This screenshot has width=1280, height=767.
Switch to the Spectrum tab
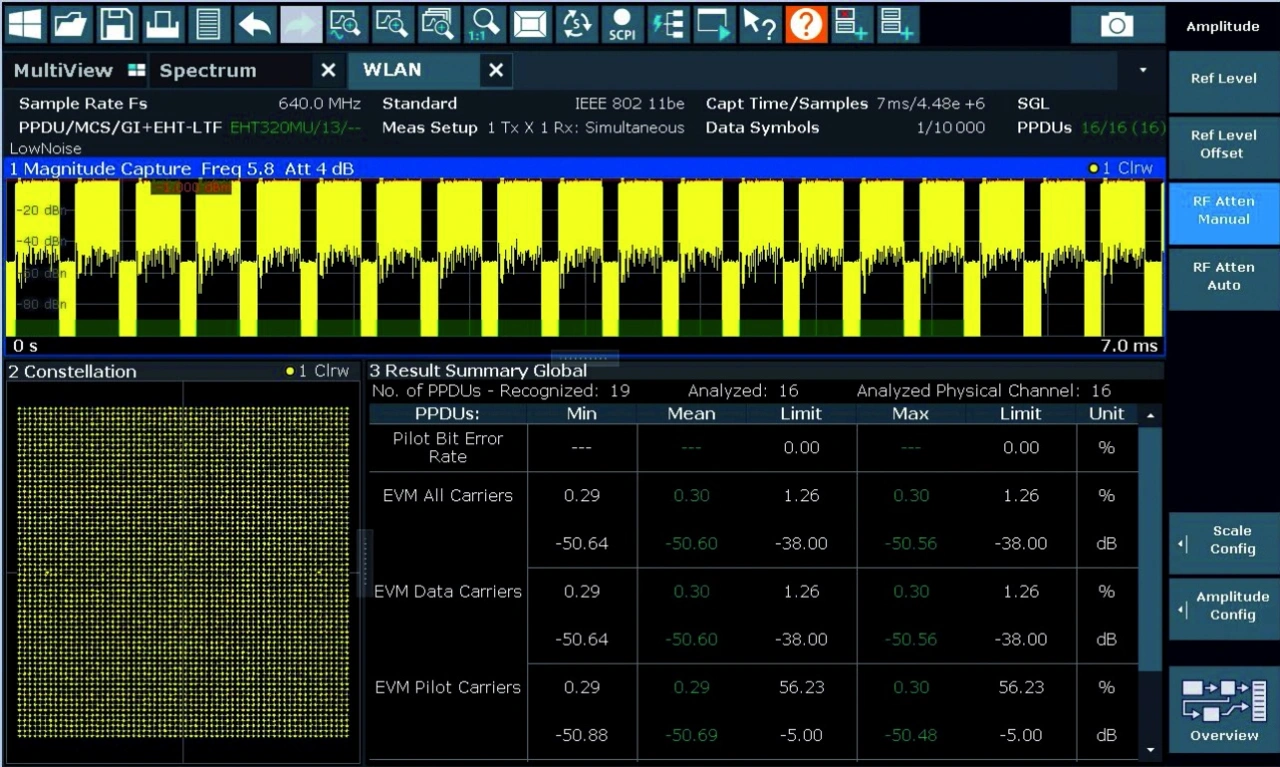coord(208,71)
